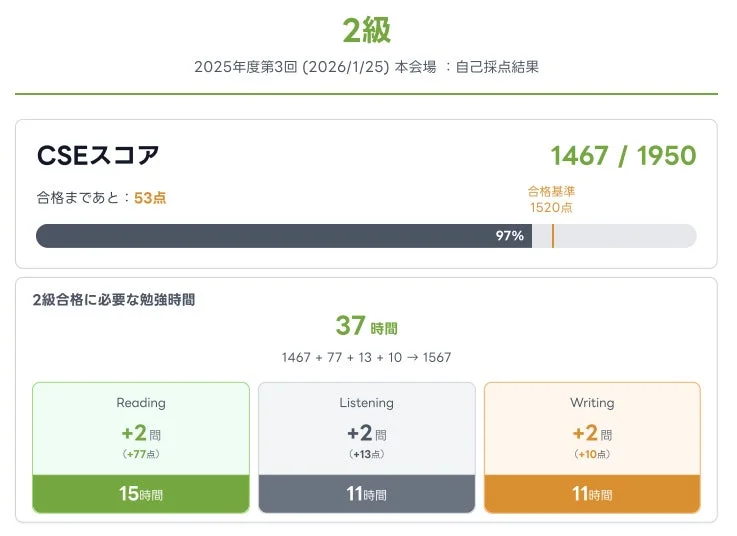Click Reading's +77点 score gain

(x=141, y=455)
